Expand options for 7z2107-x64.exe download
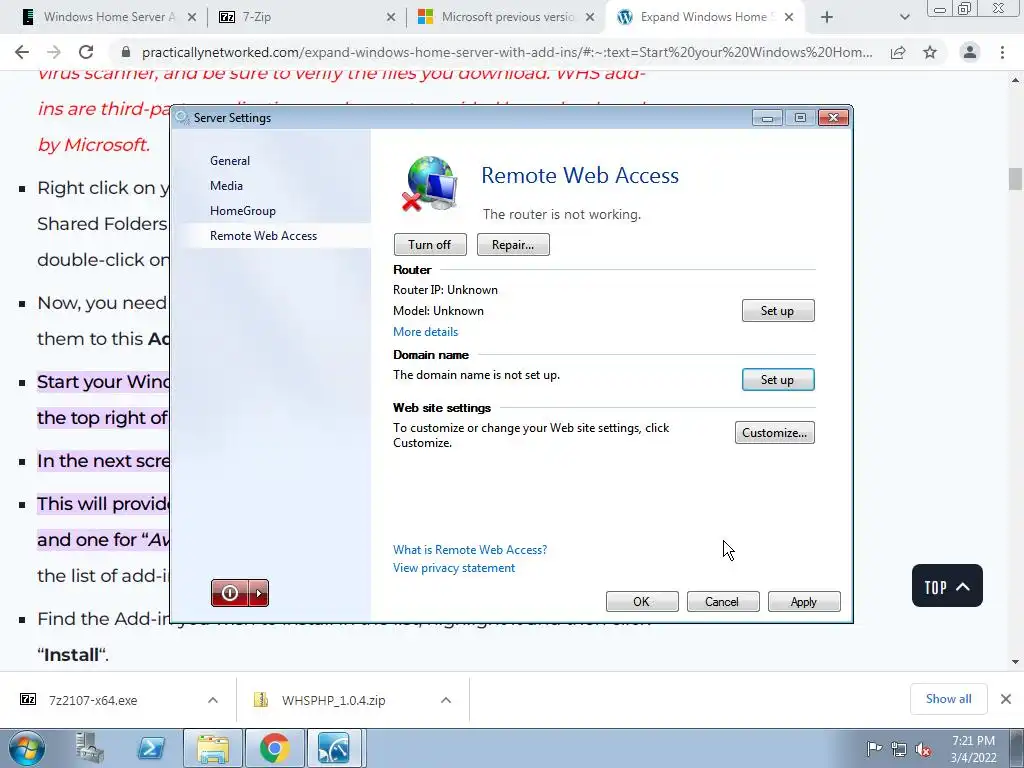This screenshot has width=1024, height=768. pyautogui.click(x=213, y=700)
